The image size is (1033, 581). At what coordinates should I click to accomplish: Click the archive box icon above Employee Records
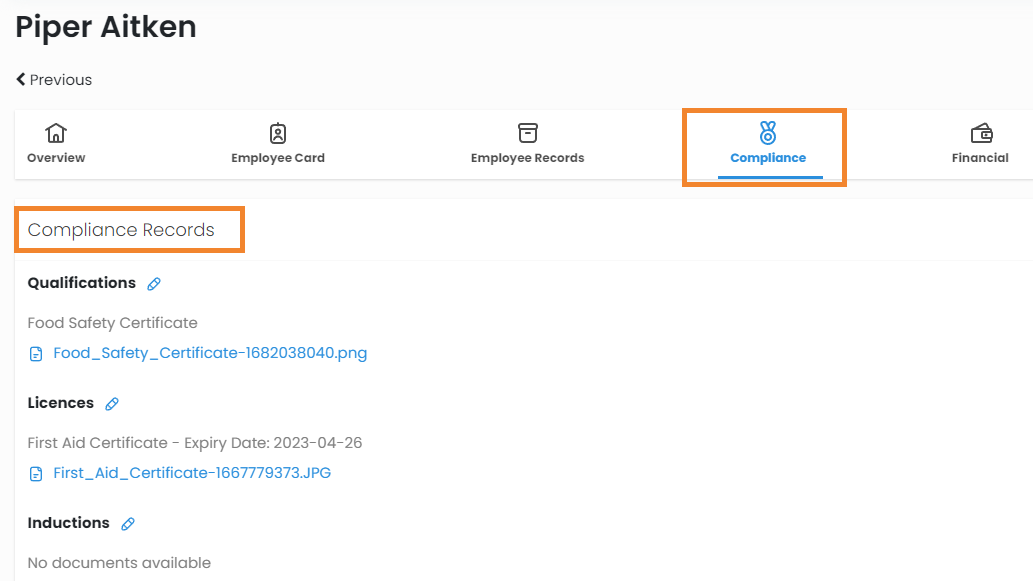click(527, 133)
